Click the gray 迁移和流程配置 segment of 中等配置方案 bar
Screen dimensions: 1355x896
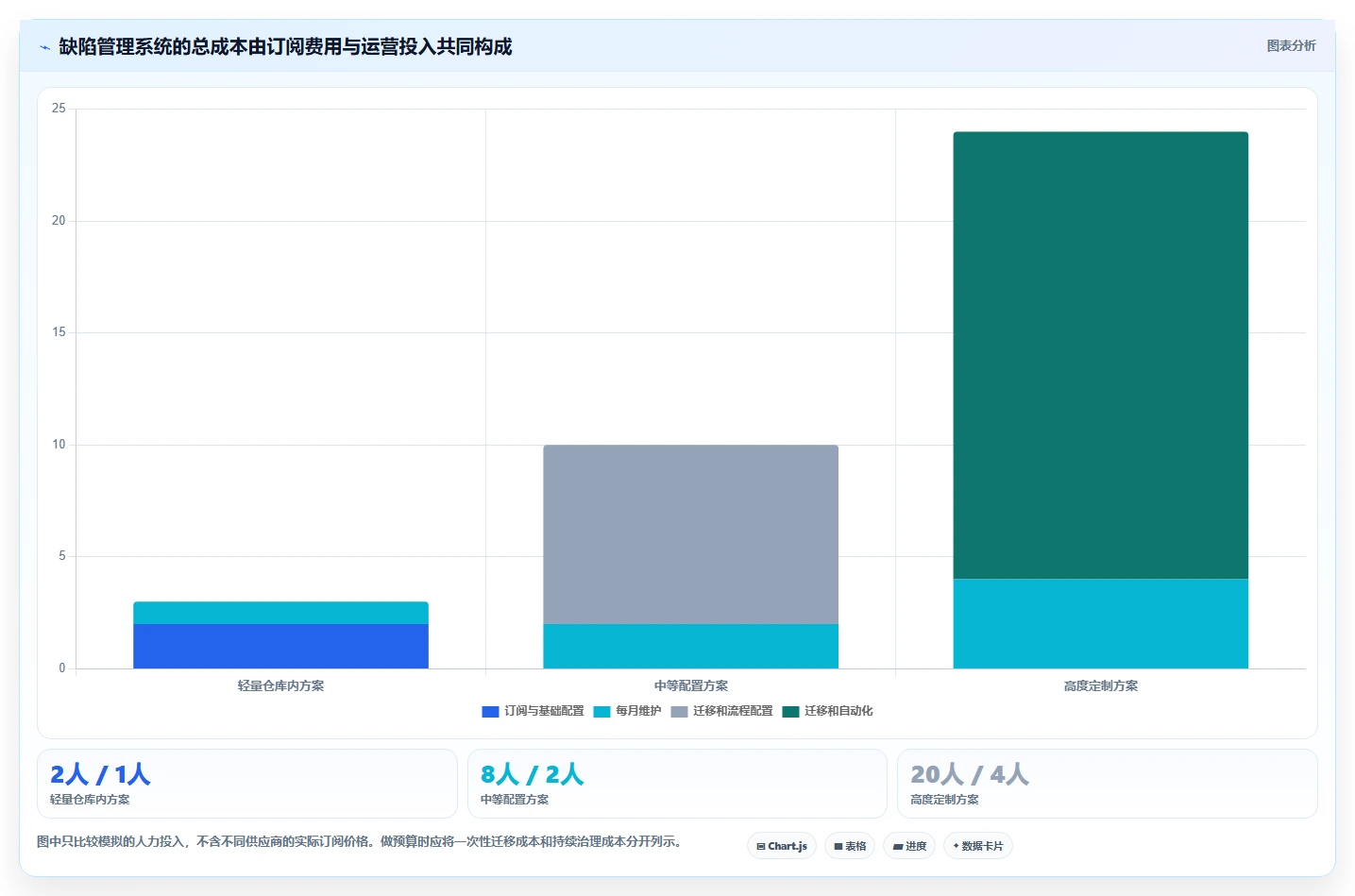click(690, 534)
